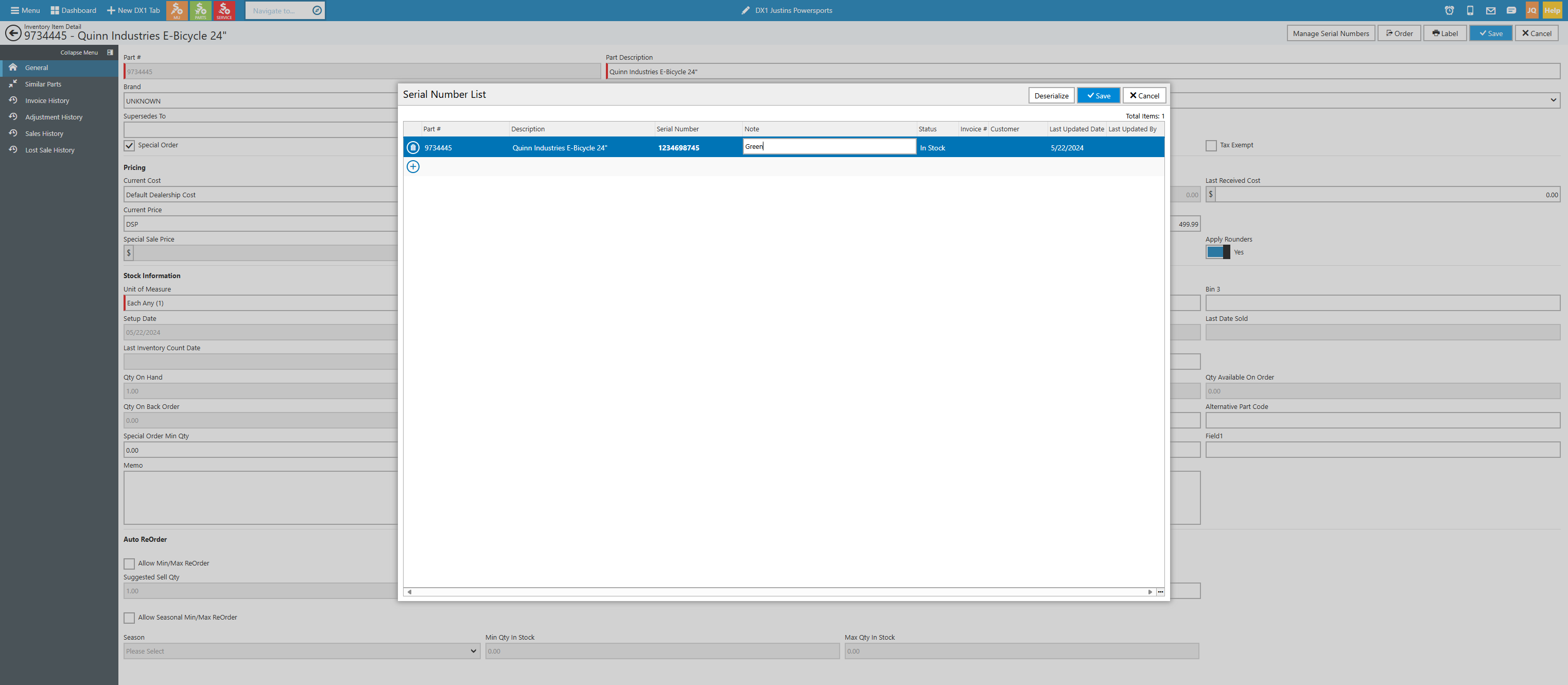Enable Allow Min/Max ReOrder checkbox

point(129,564)
